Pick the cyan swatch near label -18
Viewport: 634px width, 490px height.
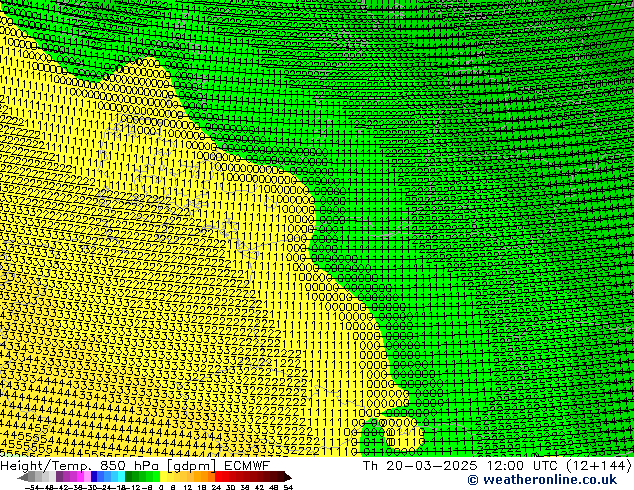click(x=122, y=477)
